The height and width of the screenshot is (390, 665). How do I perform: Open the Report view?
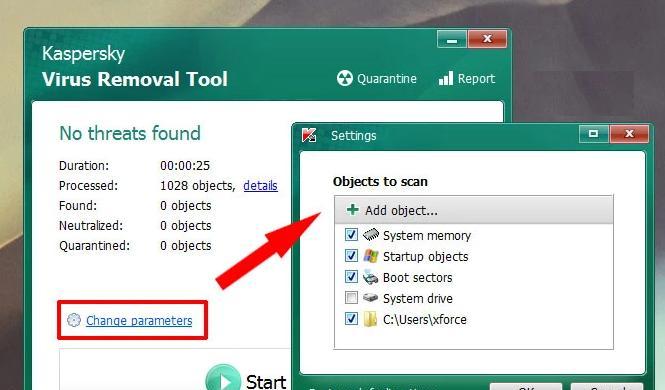[x=467, y=78]
